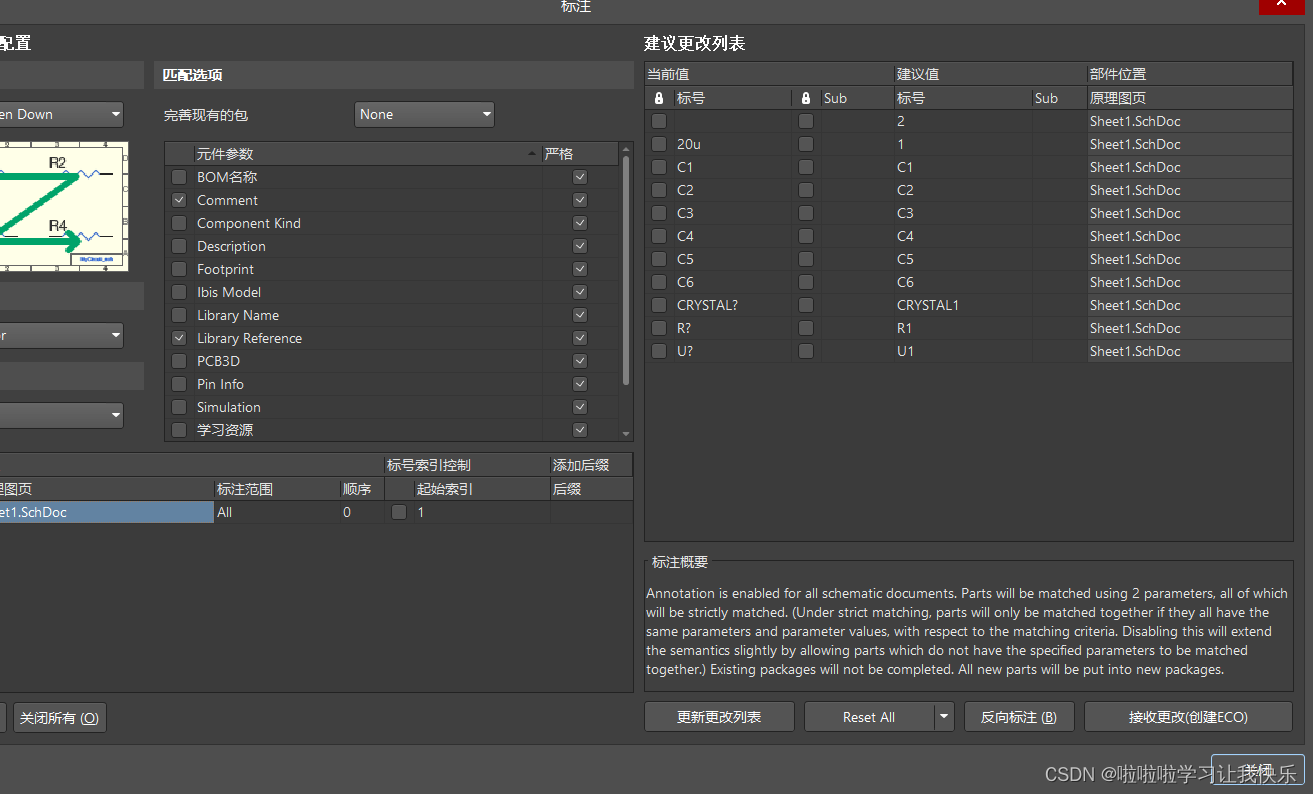Click the 后缀 column header
The width and height of the screenshot is (1313, 794).
tap(591, 489)
